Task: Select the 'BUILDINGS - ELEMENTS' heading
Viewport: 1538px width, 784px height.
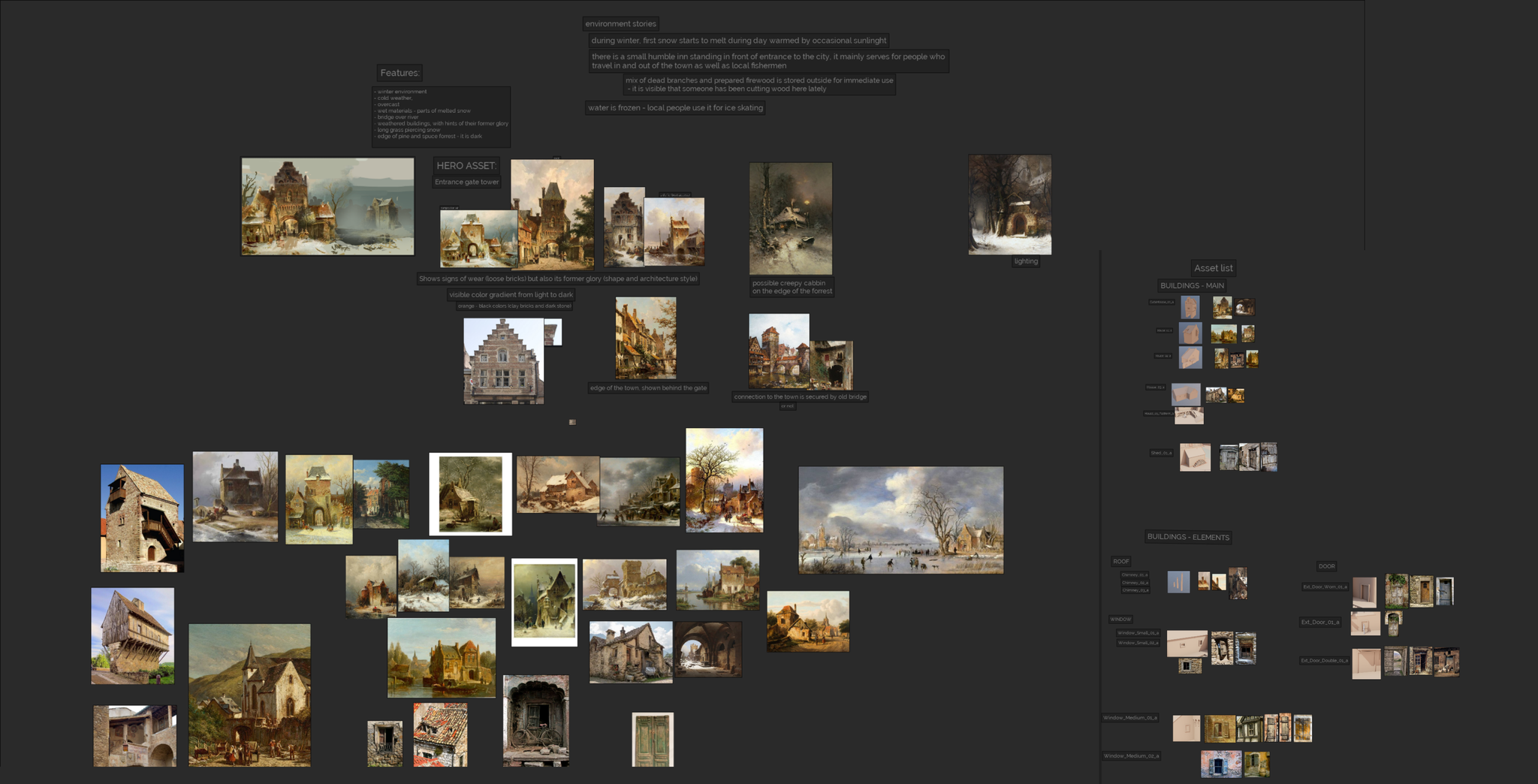Action: [1188, 537]
